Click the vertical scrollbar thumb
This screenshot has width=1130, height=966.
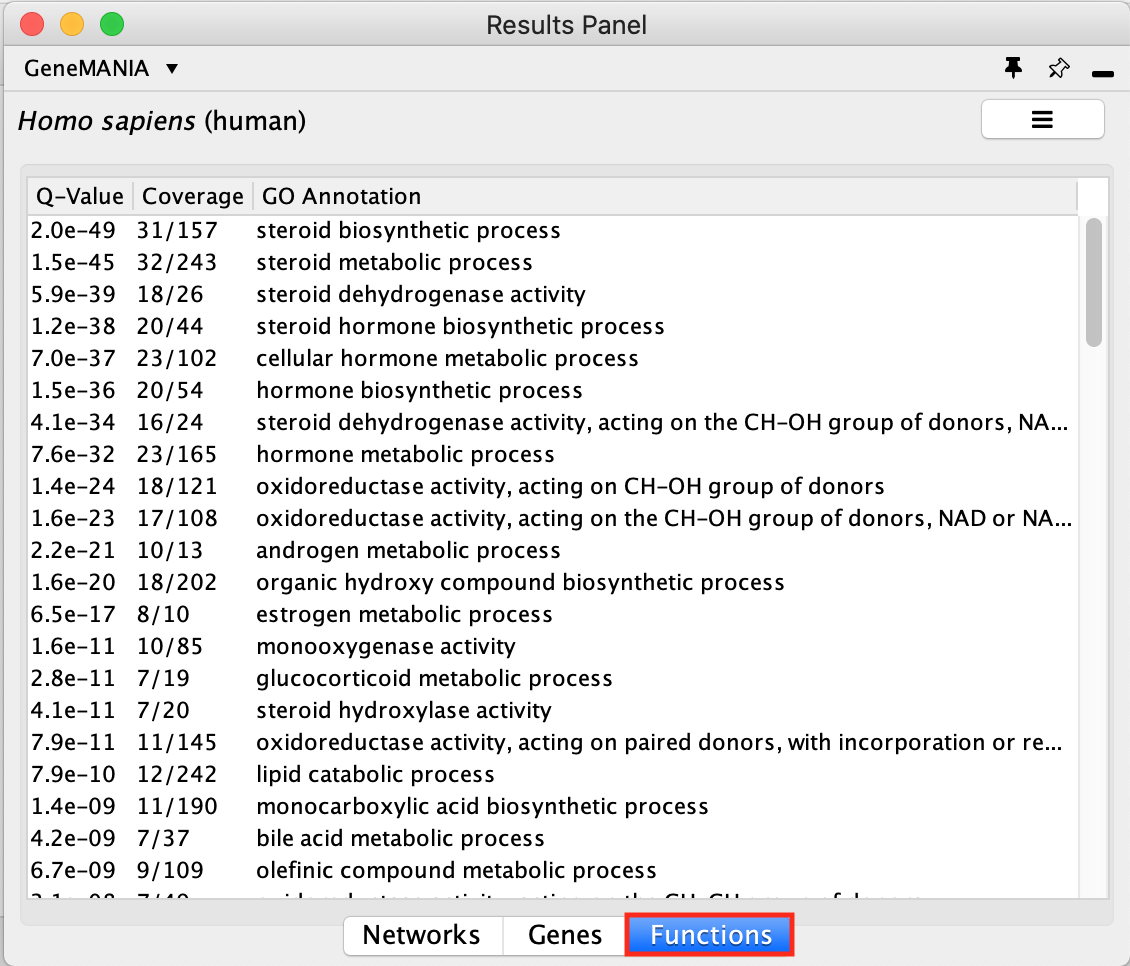1093,282
